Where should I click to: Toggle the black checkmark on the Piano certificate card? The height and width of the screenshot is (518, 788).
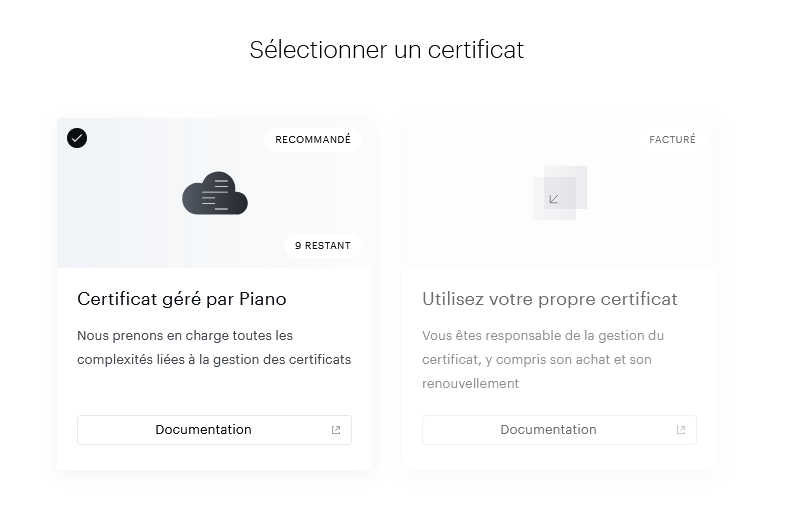[x=77, y=138]
